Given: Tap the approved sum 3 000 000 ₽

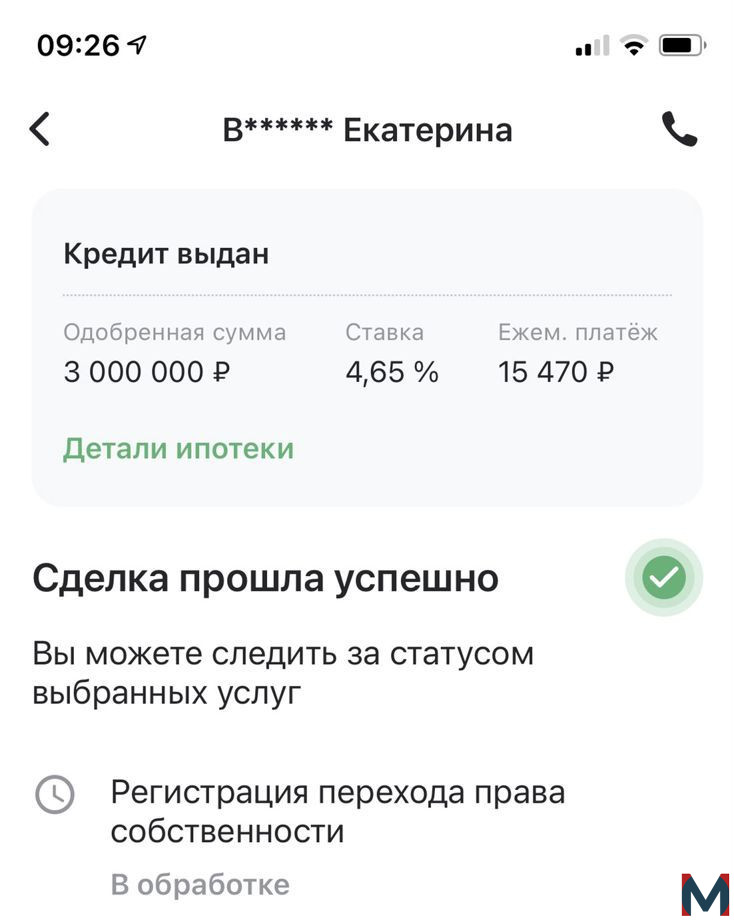Looking at the screenshot, I should coord(147,372).
